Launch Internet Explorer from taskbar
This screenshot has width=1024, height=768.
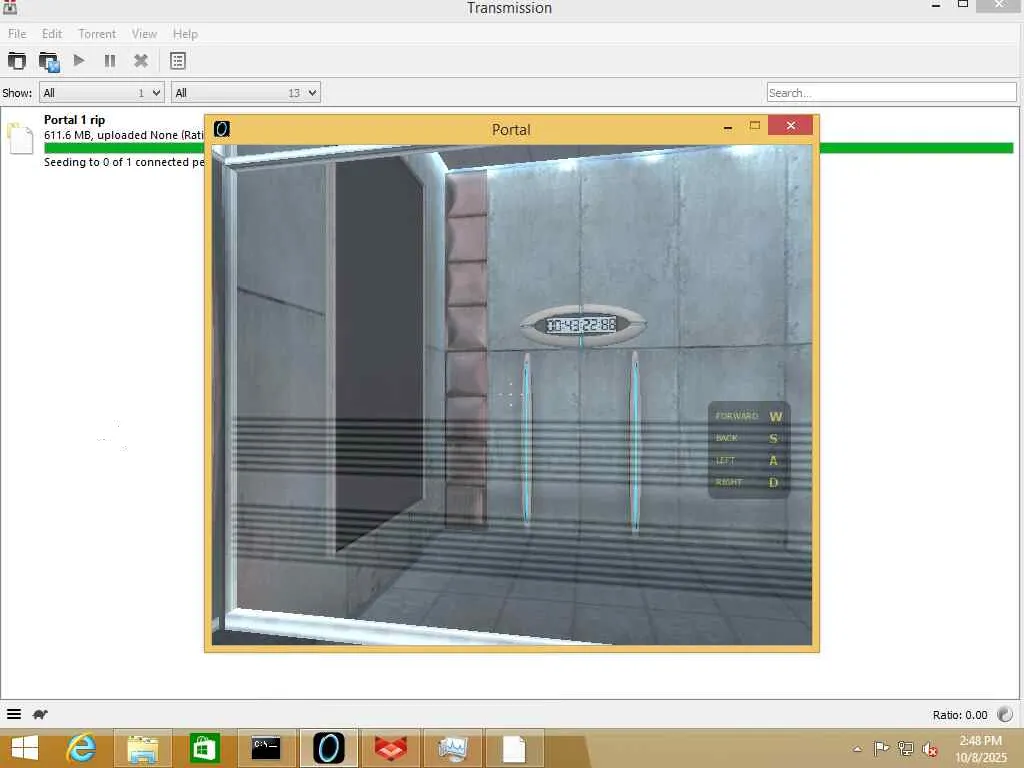[x=82, y=748]
